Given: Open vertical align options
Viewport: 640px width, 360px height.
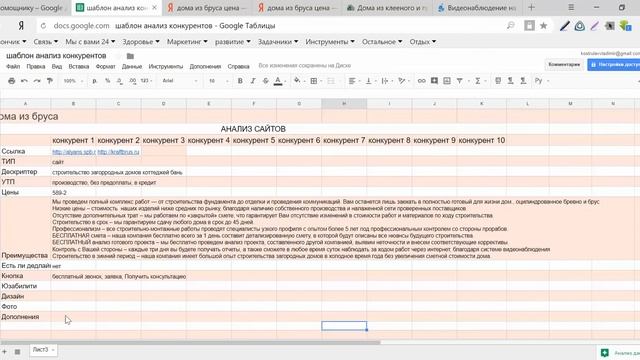Looking at the screenshot, I should pos(369,81).
